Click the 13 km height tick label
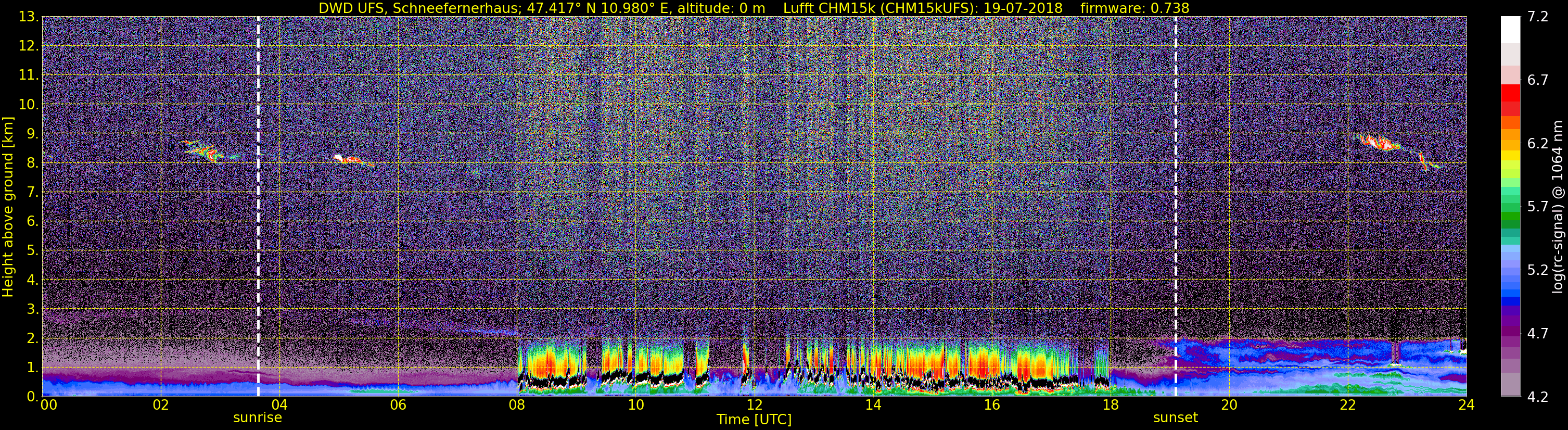This screenshot has width=1568, height=430. pyautogui.click(x=28, y=17)
